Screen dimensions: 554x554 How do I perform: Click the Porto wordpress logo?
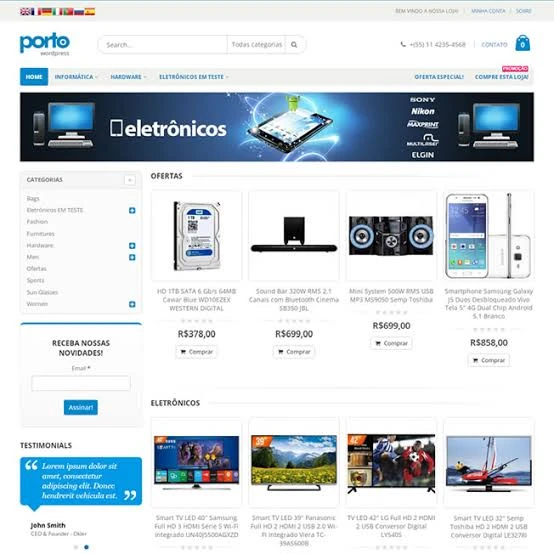click(x=45, y=44)
